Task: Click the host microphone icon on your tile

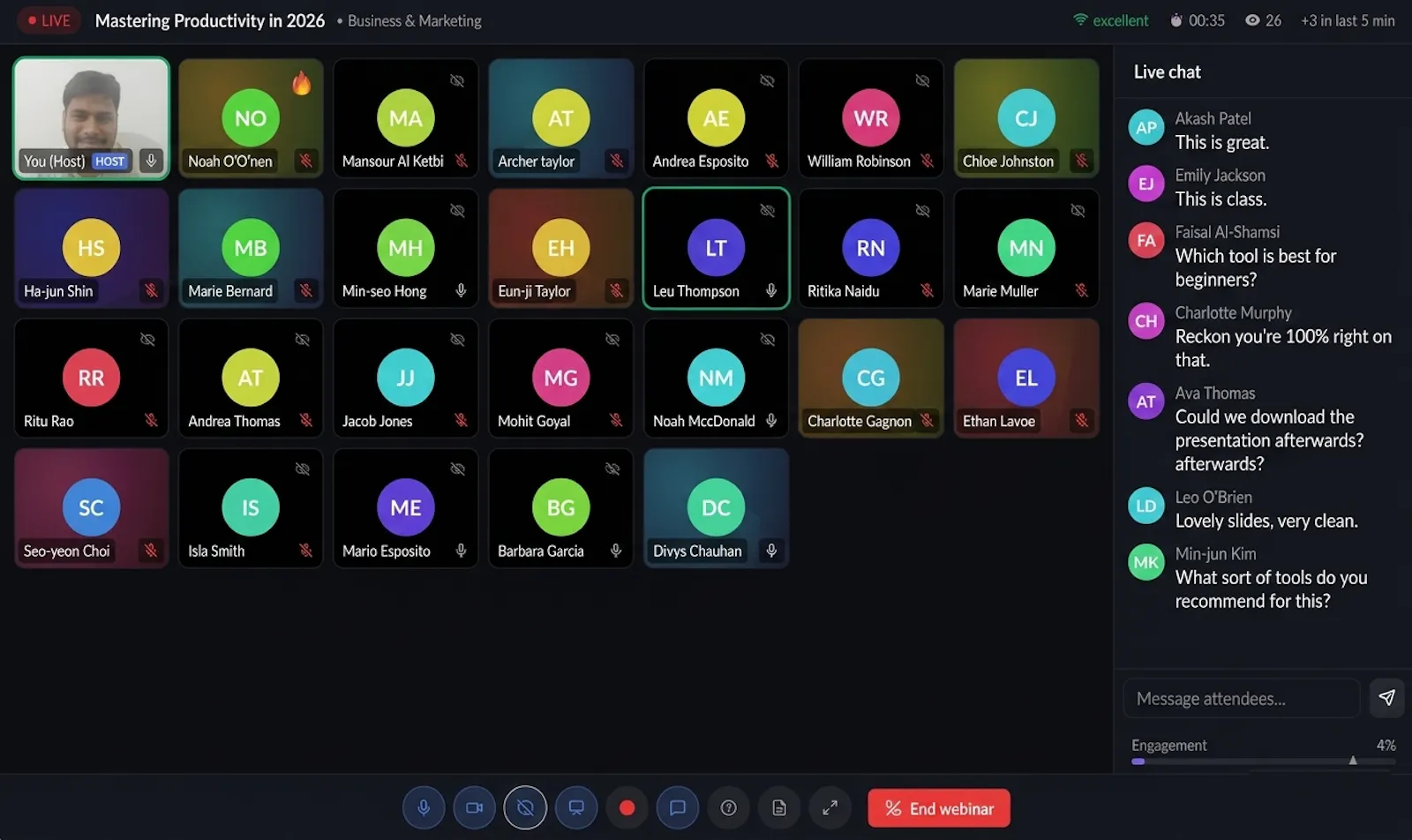Action: (151, 161)
